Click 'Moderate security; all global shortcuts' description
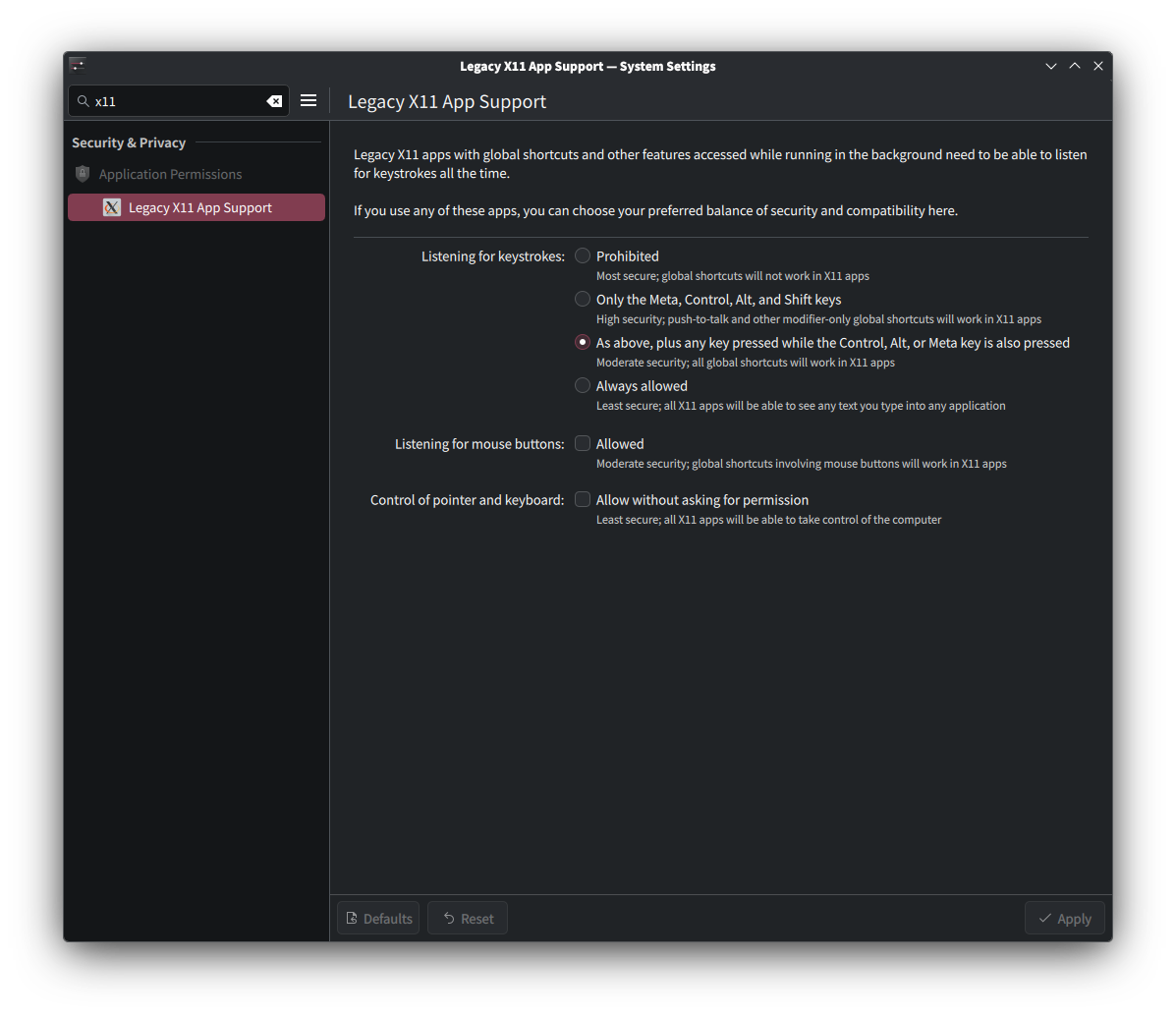 coord(746,363)
